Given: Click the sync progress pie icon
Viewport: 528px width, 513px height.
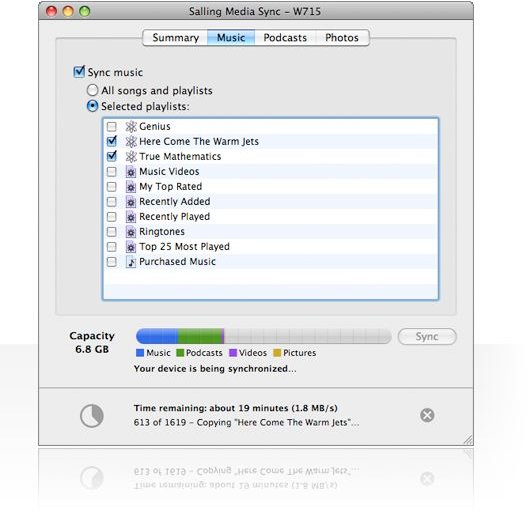Looking at the screenshot, I should tap(92, 416).
